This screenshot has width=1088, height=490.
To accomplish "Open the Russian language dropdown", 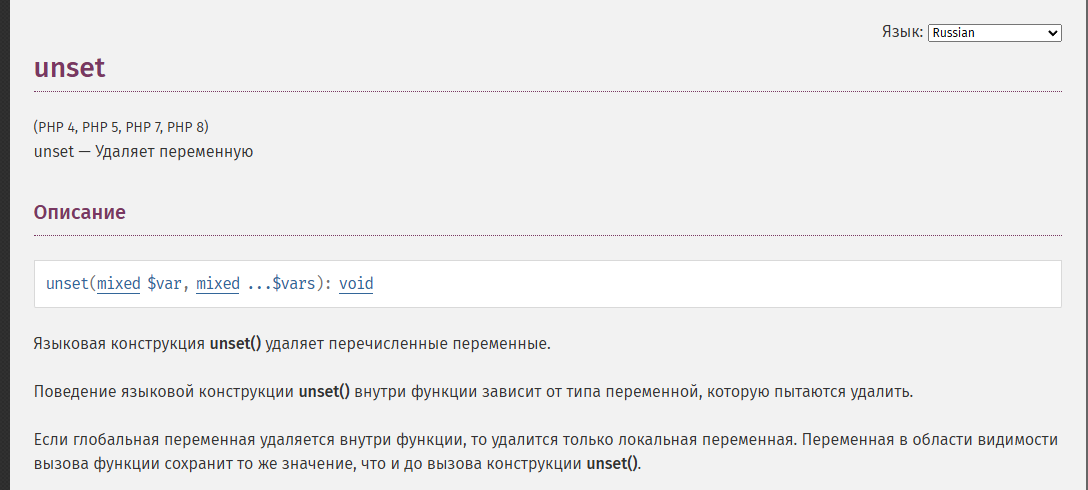I will [994, 33].
